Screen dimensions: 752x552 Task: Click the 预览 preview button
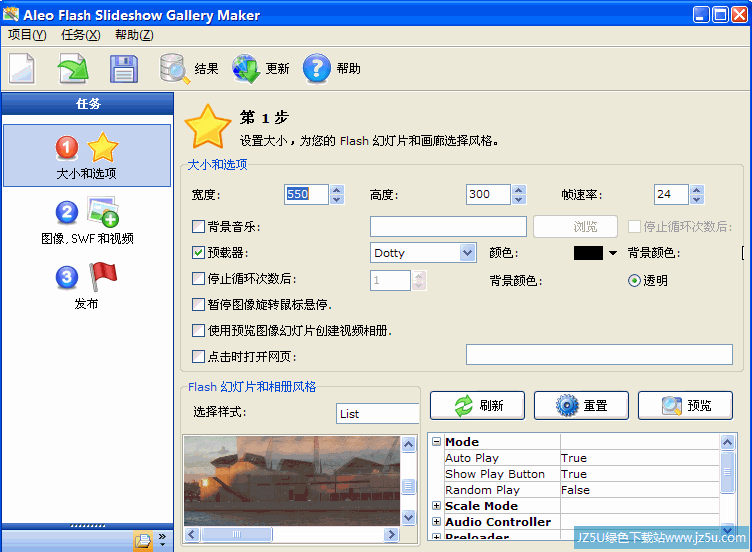click(x=685, y=406)
